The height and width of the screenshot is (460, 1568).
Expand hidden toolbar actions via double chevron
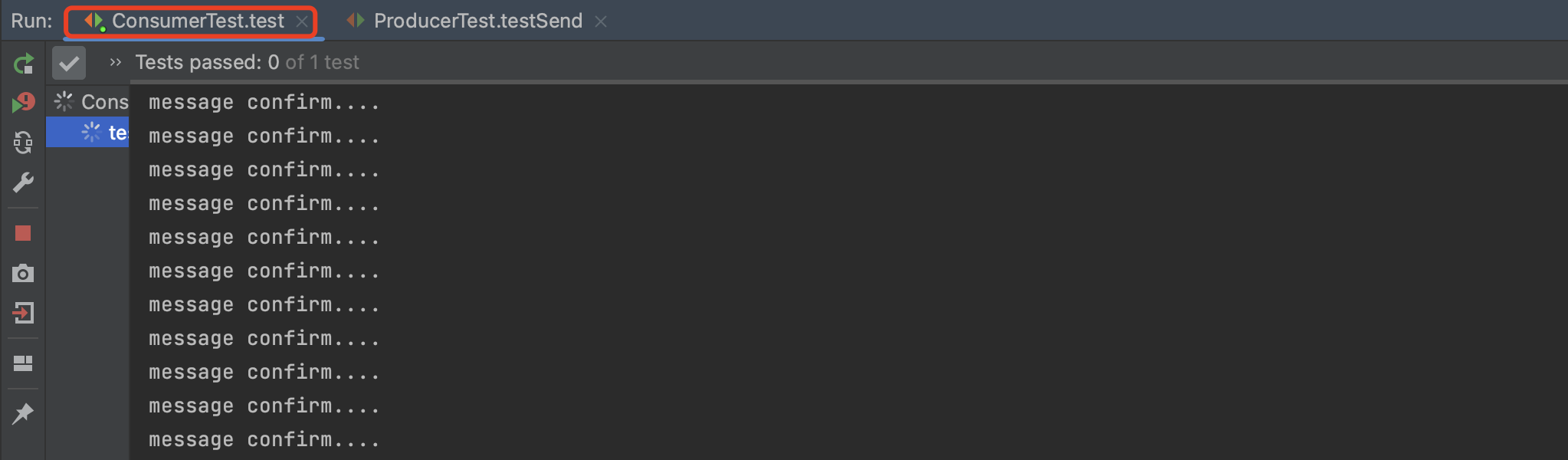click(x=116, y=62)
